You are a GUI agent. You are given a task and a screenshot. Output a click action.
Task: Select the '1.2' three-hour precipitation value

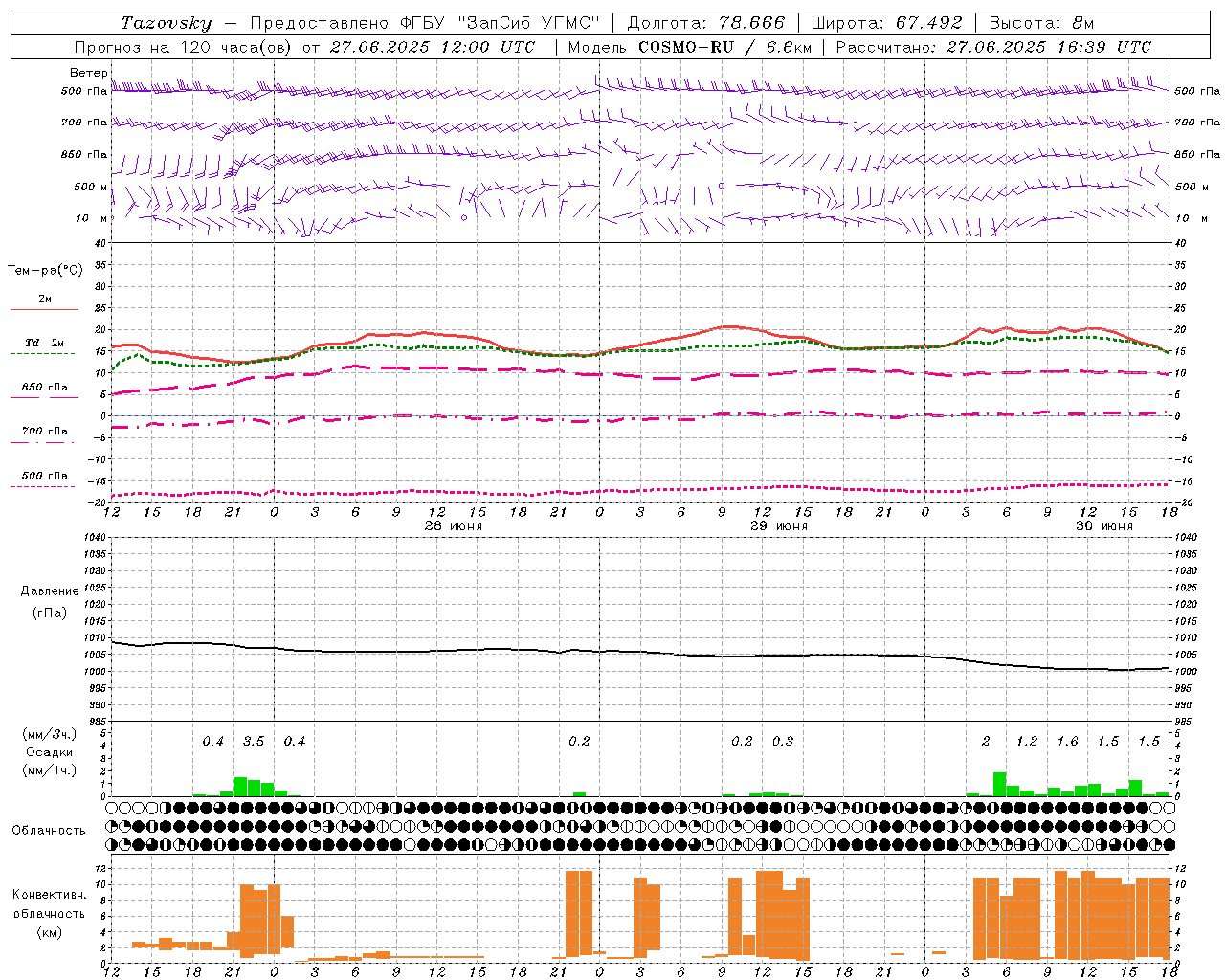1027,742
